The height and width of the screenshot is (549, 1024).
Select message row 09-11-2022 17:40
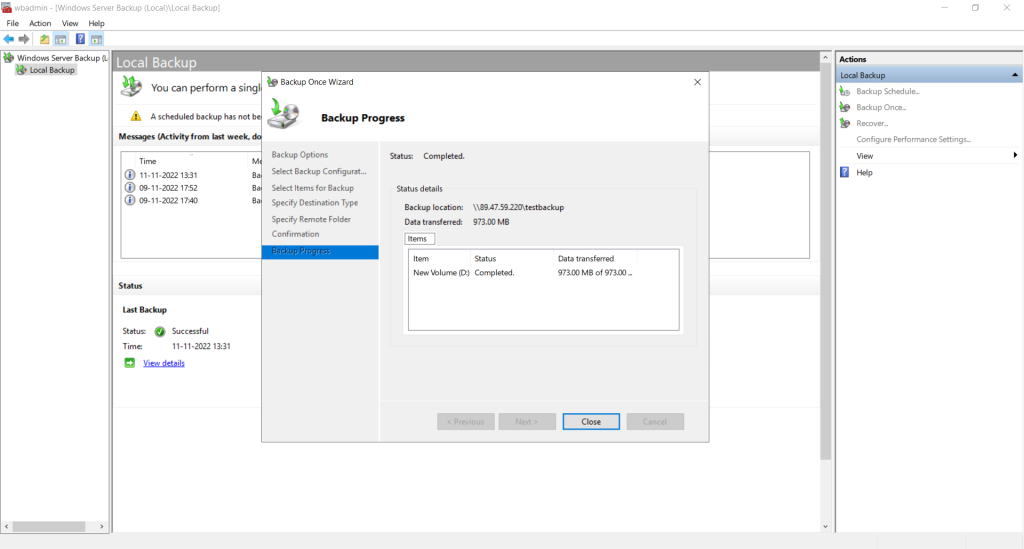pos(193,200)
